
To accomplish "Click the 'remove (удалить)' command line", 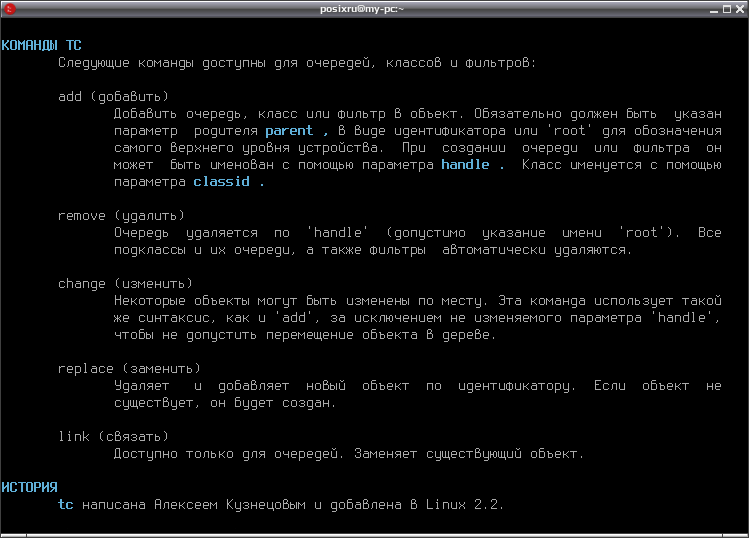I will pyautogui.click(x=121, y=215).
